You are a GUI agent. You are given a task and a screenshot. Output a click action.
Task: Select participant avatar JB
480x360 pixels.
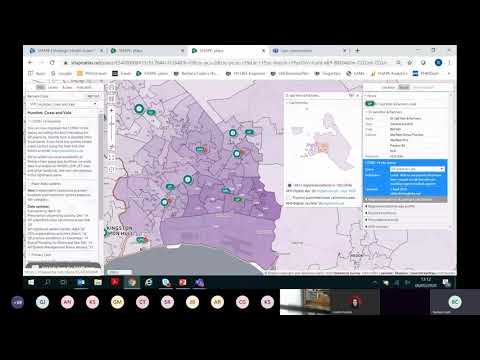192,302
